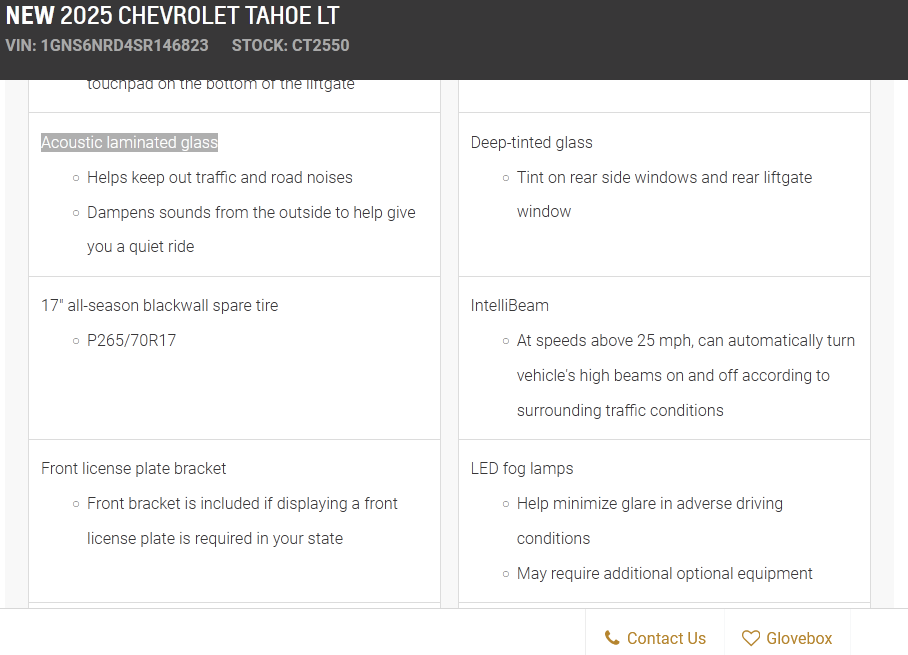Click the highlighted Acoustic laminated glass heading
Screen dimensions: 908x655
(x=129, y=142)
